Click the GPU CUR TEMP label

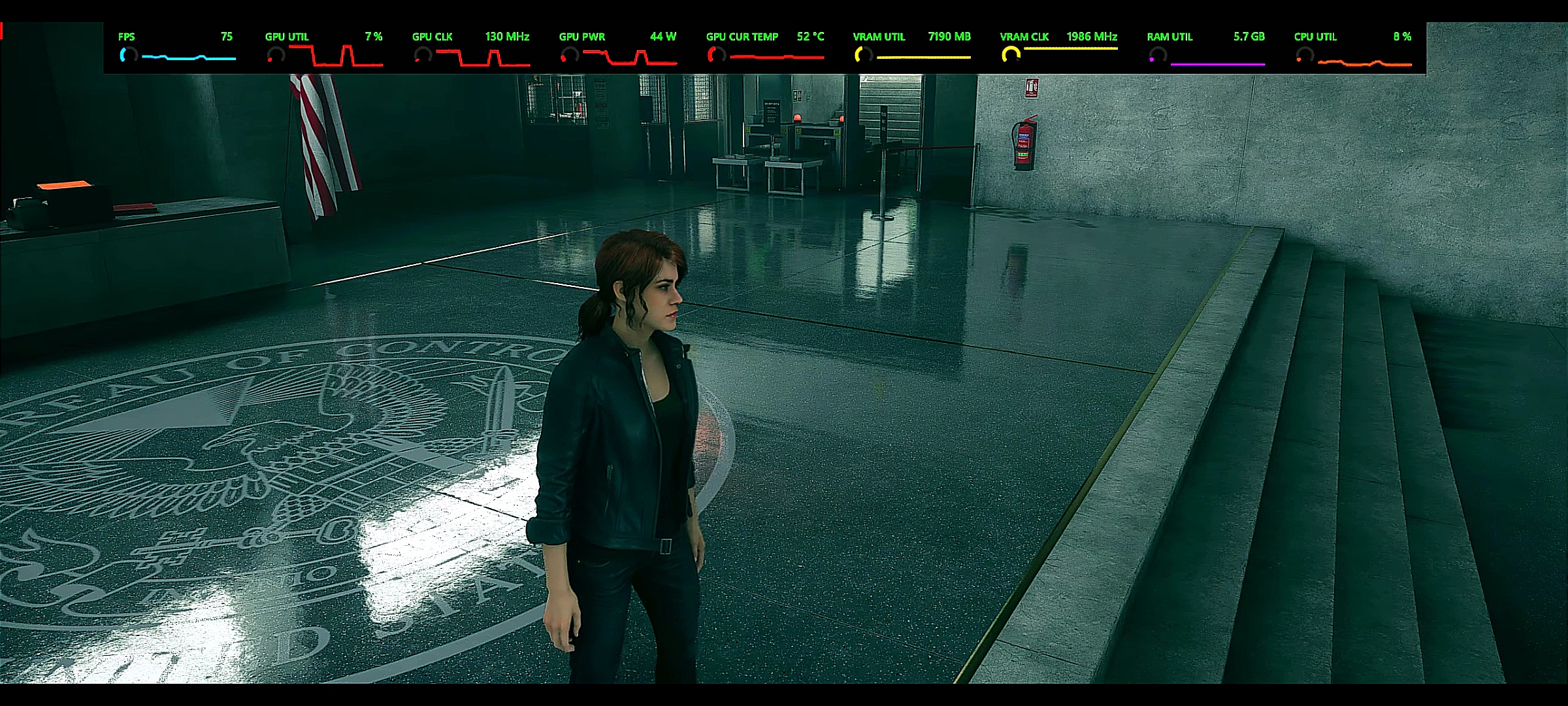coord(742,37)
